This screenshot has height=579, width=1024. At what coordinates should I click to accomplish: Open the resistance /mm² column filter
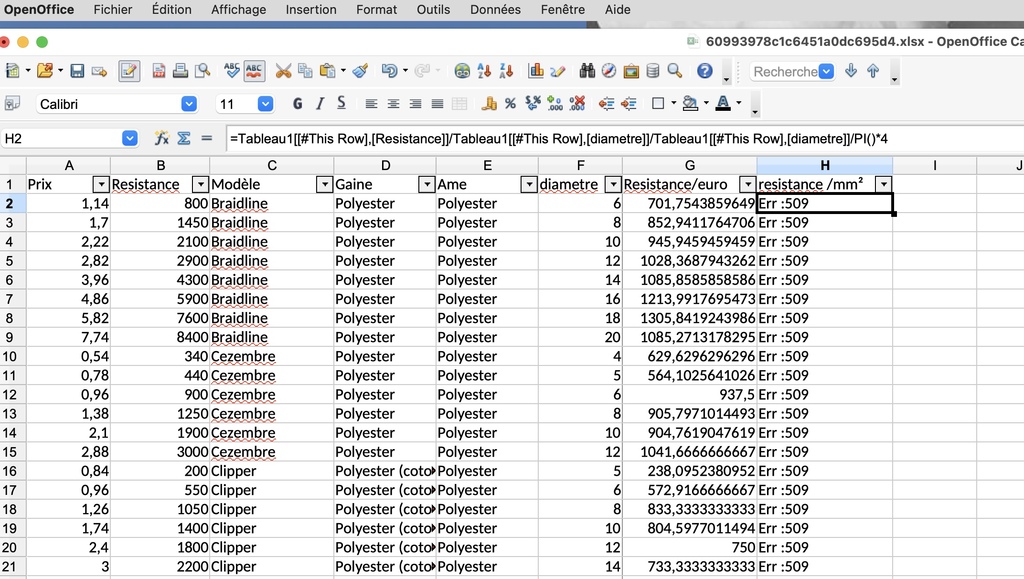pyautogui.click(x=884, y=185)
